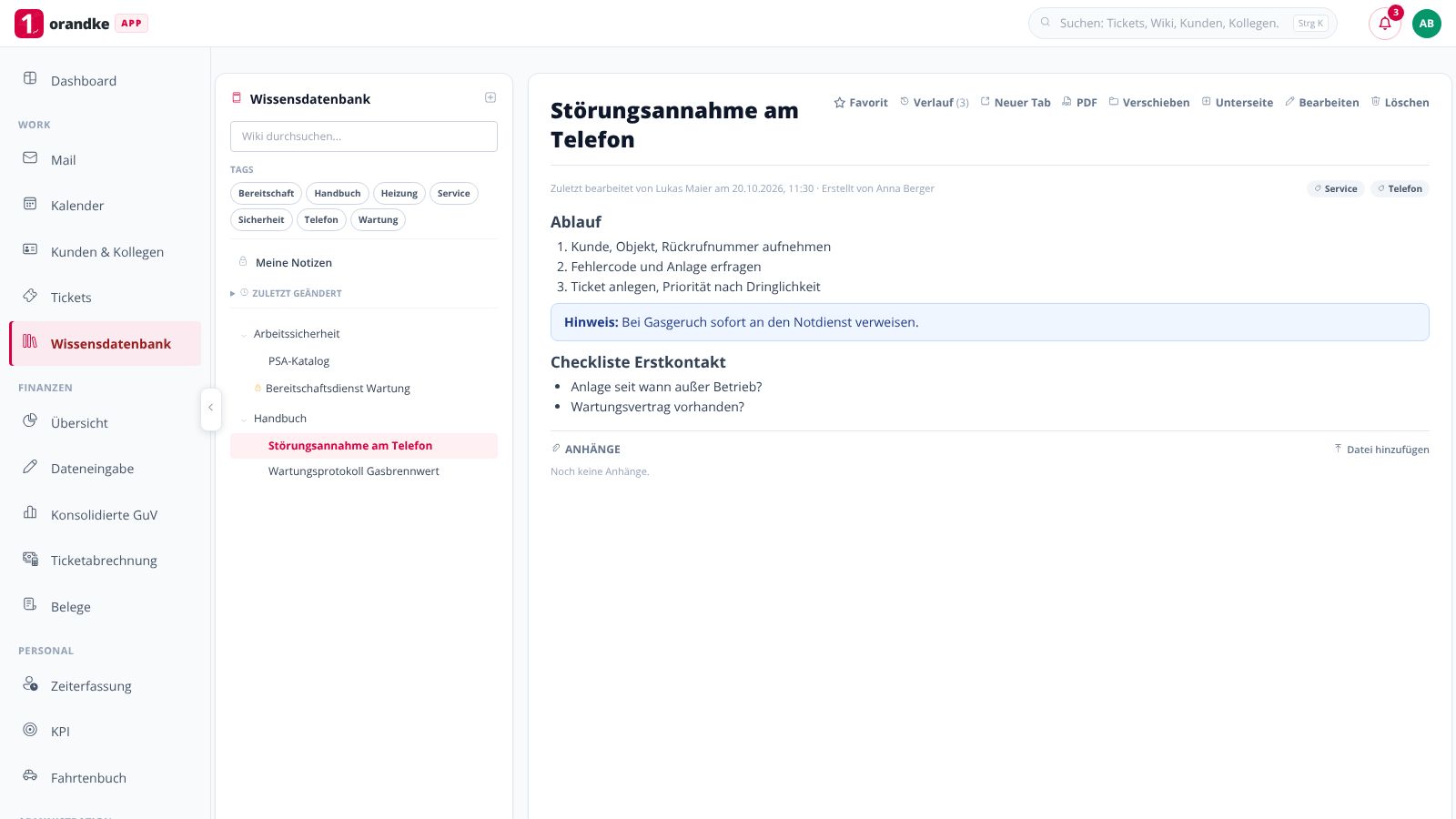Add a new wiki page with plus icon

[490, 98]
